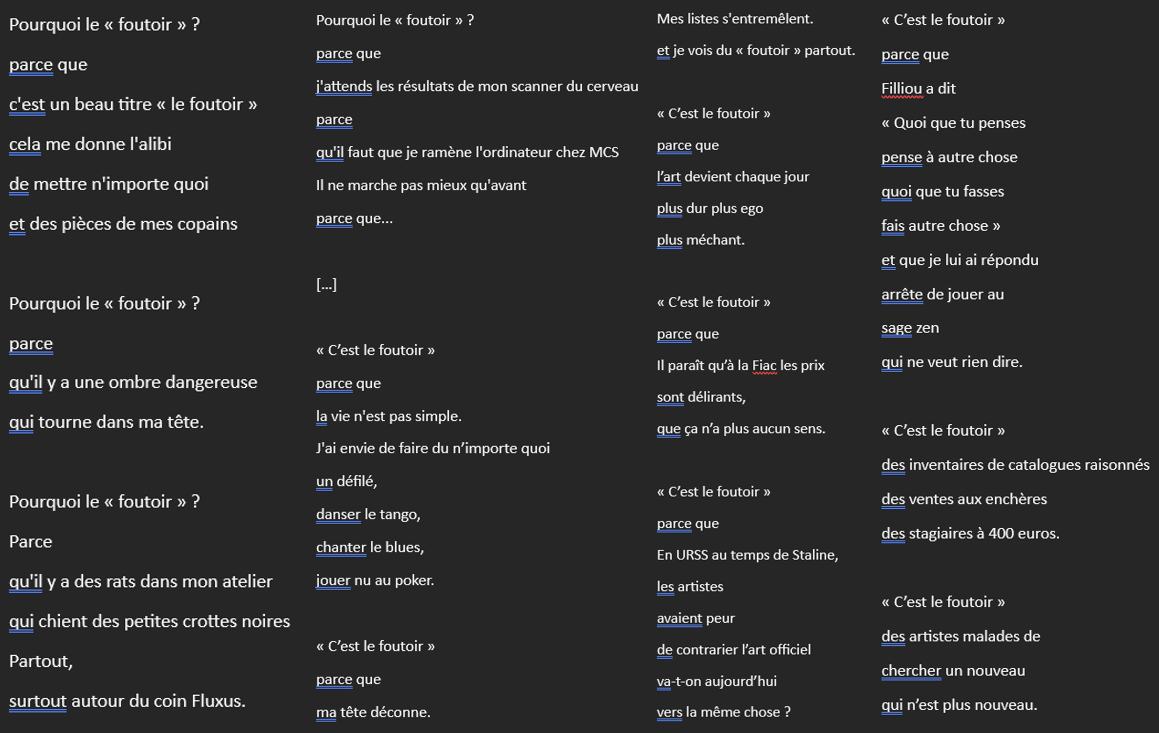Screen dimensions: 1159x733
Task: Click the underlined word "chercher"
Action: tap(911, 671)
